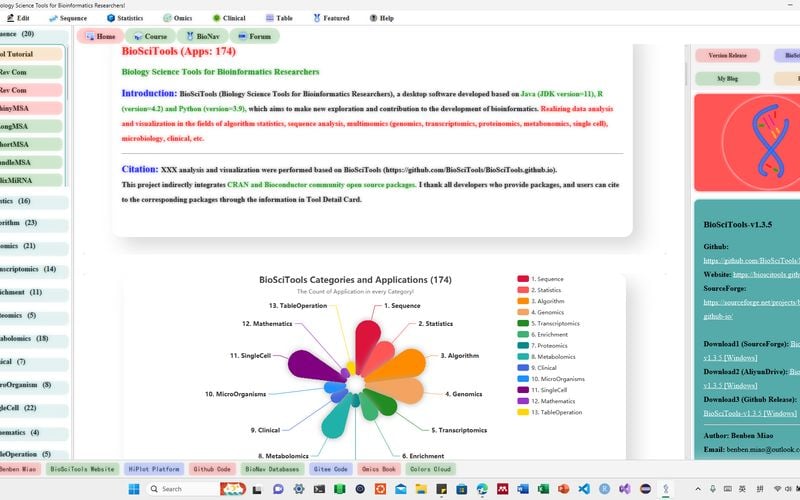Expand the MicroOrganism (8) sidebar category
The image size is (800, 500).
point(34,385)
